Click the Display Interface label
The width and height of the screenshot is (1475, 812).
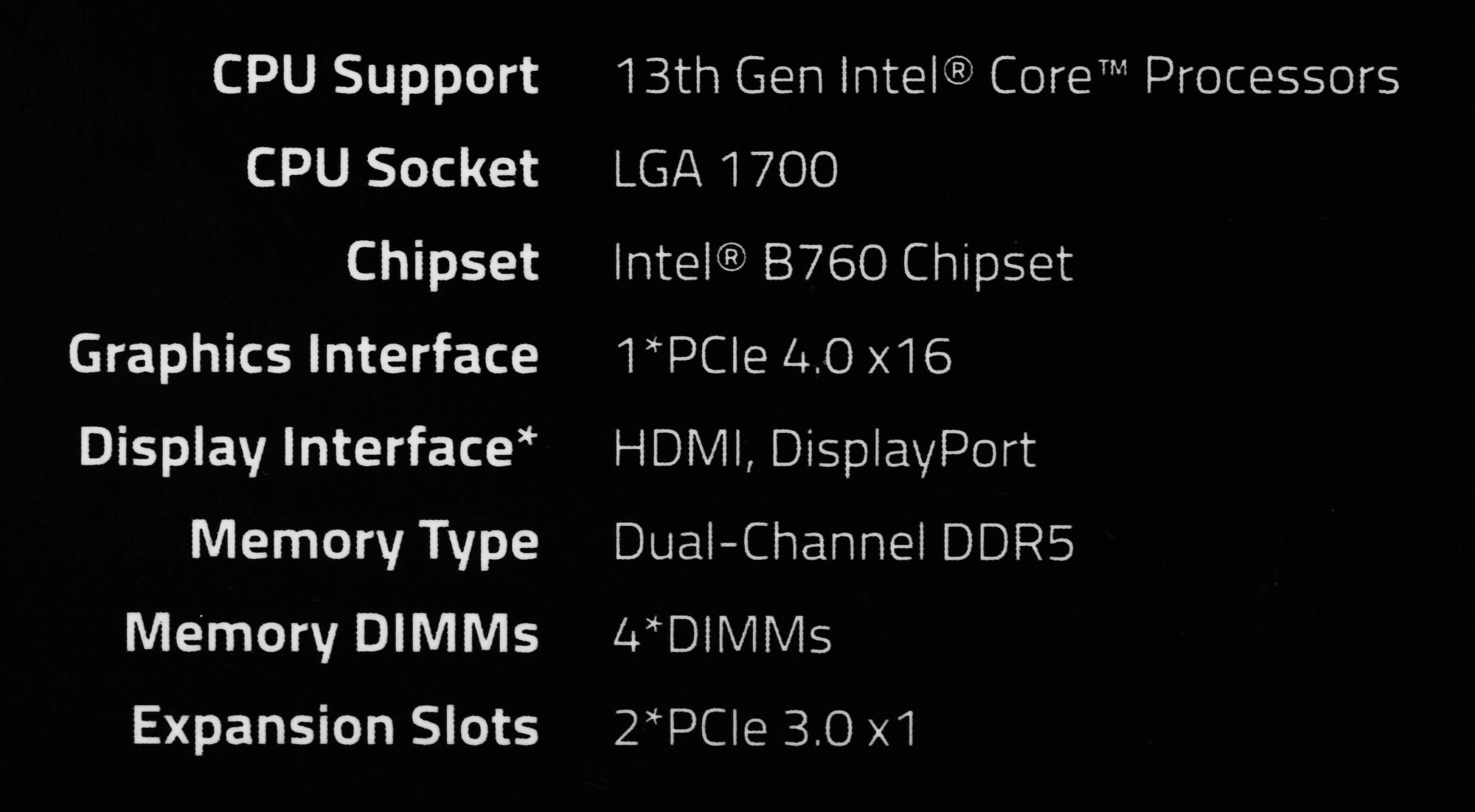point(308,449)
